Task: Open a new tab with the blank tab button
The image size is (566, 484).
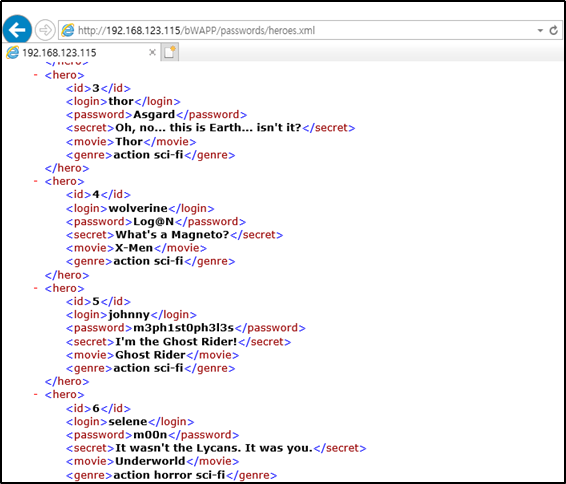Action: tap(170, 52)
